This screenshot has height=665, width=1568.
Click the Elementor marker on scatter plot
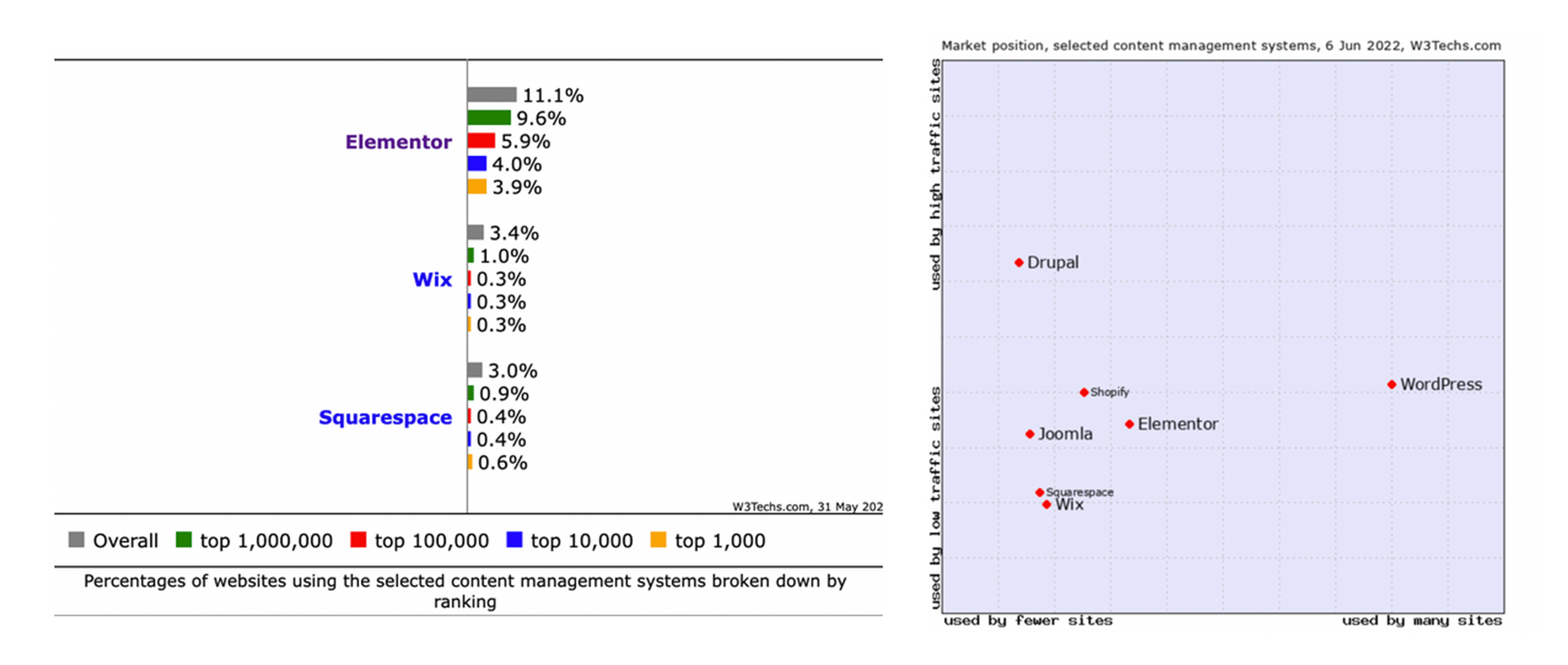pyautogui.click(x=1129, y=424)
